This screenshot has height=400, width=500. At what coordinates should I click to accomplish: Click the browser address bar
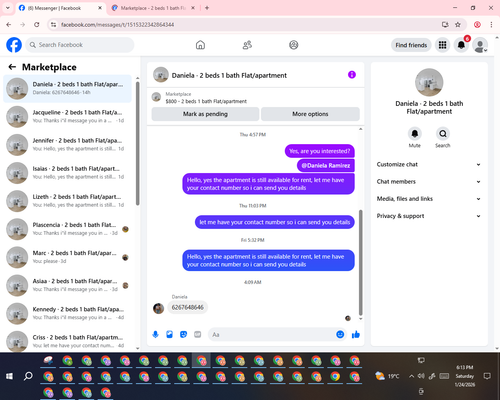247,25
